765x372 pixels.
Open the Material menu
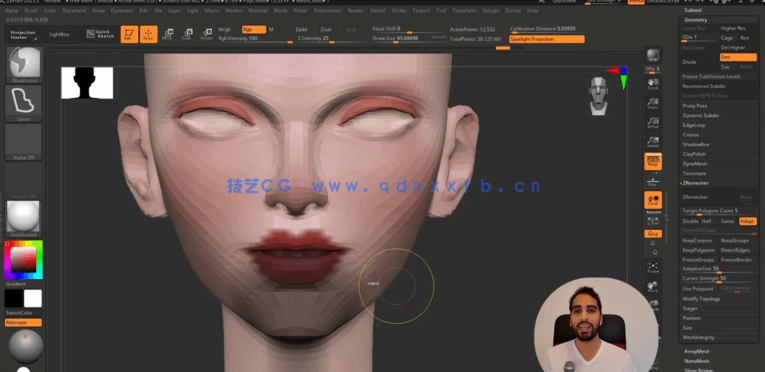coord(258,10)
